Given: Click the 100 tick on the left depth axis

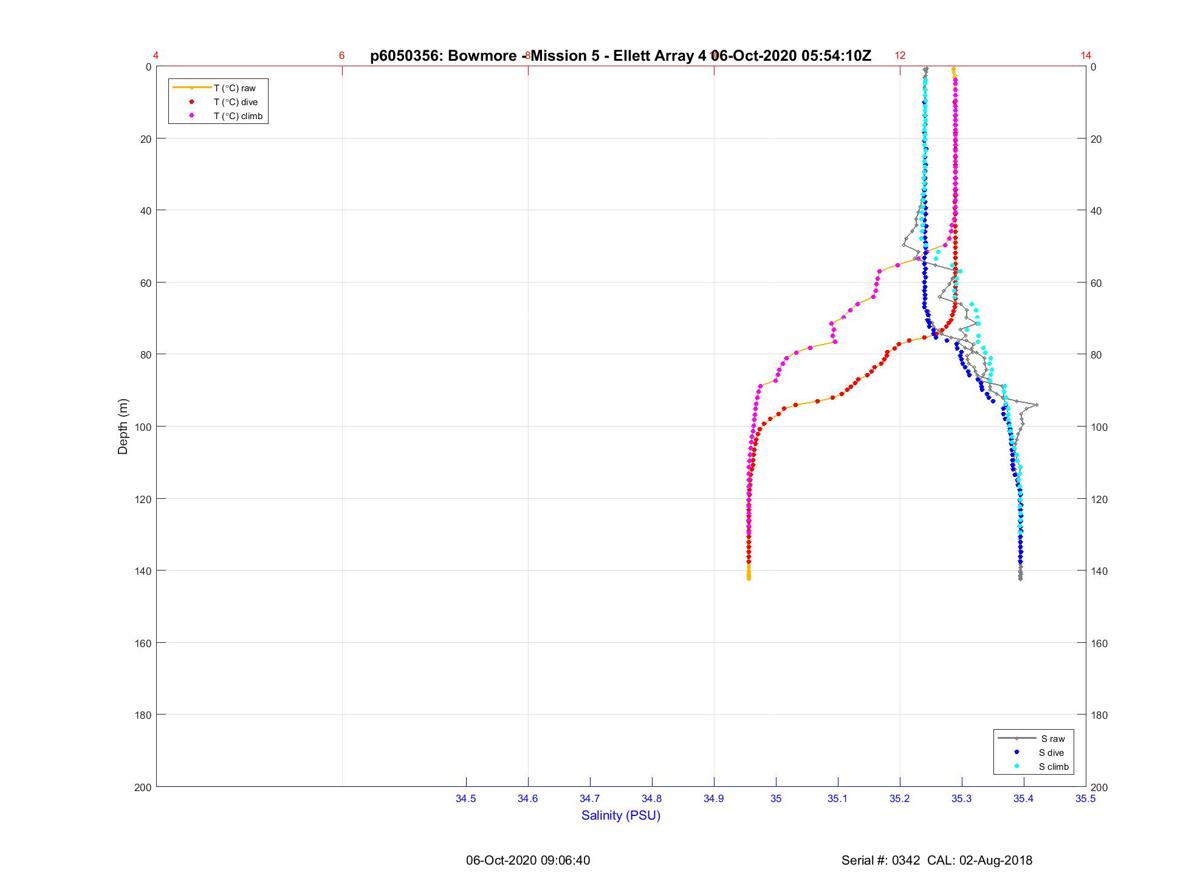Looking at the screenshot, I should click(141, 427).
